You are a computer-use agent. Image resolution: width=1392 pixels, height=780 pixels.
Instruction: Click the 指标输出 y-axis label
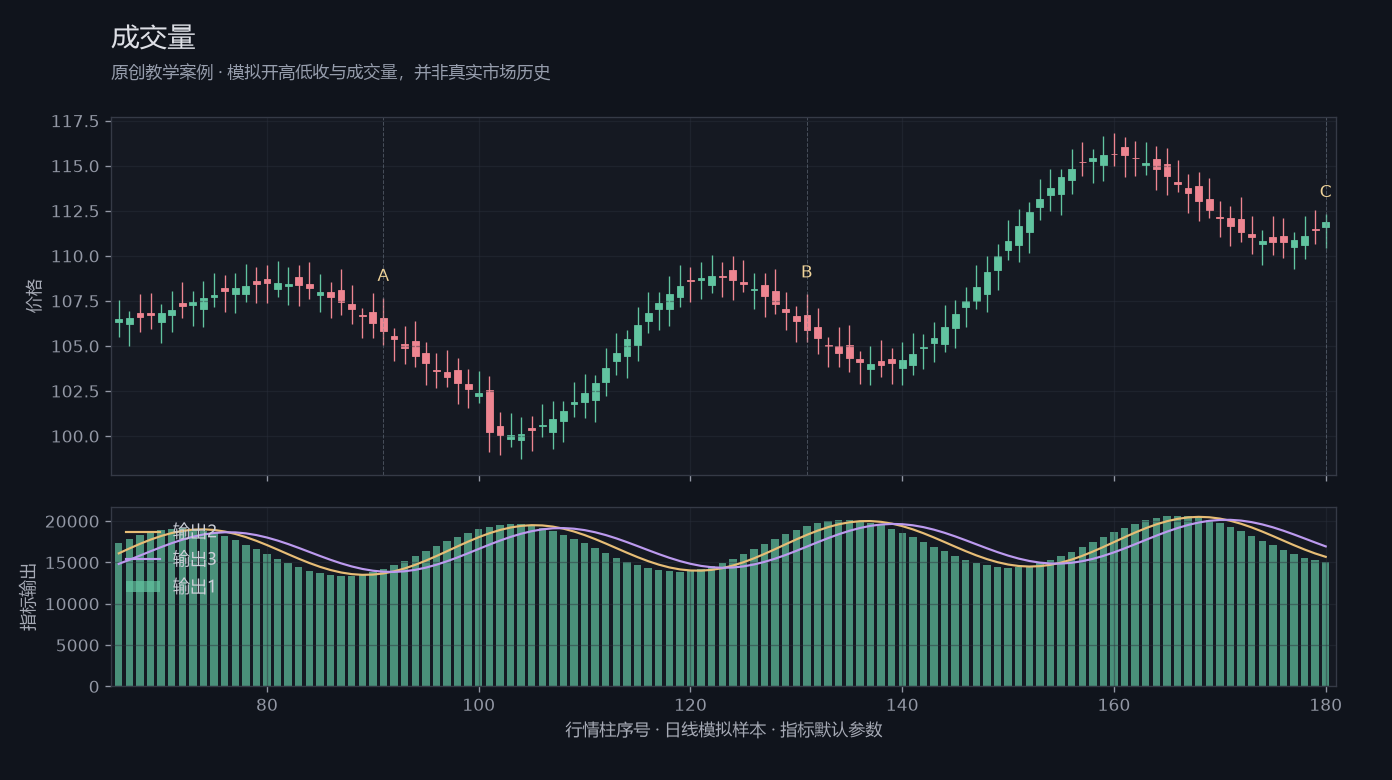tap(29, 597)
